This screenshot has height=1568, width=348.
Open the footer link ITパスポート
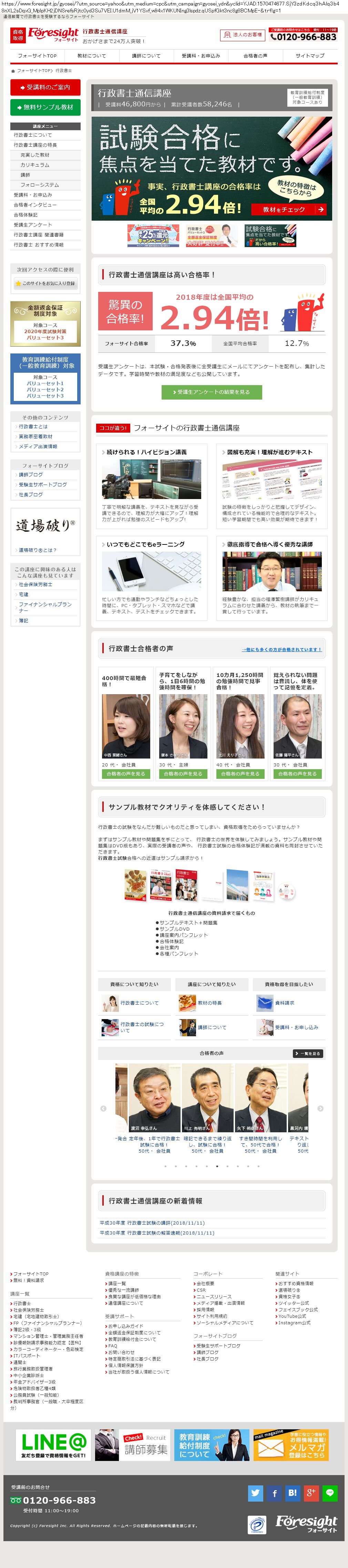click(x=26, y=1356)
